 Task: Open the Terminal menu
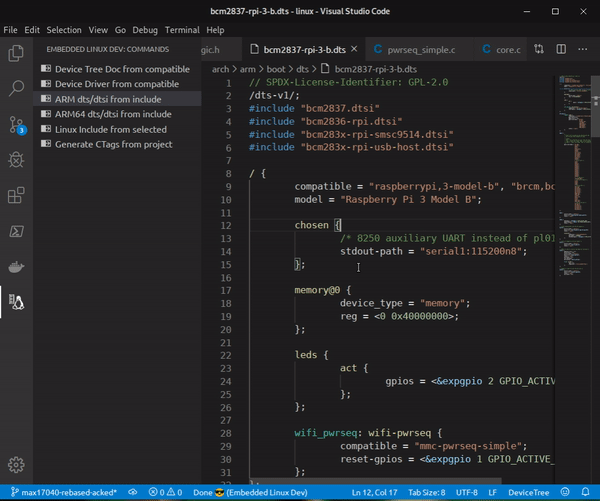pos(182,30)
